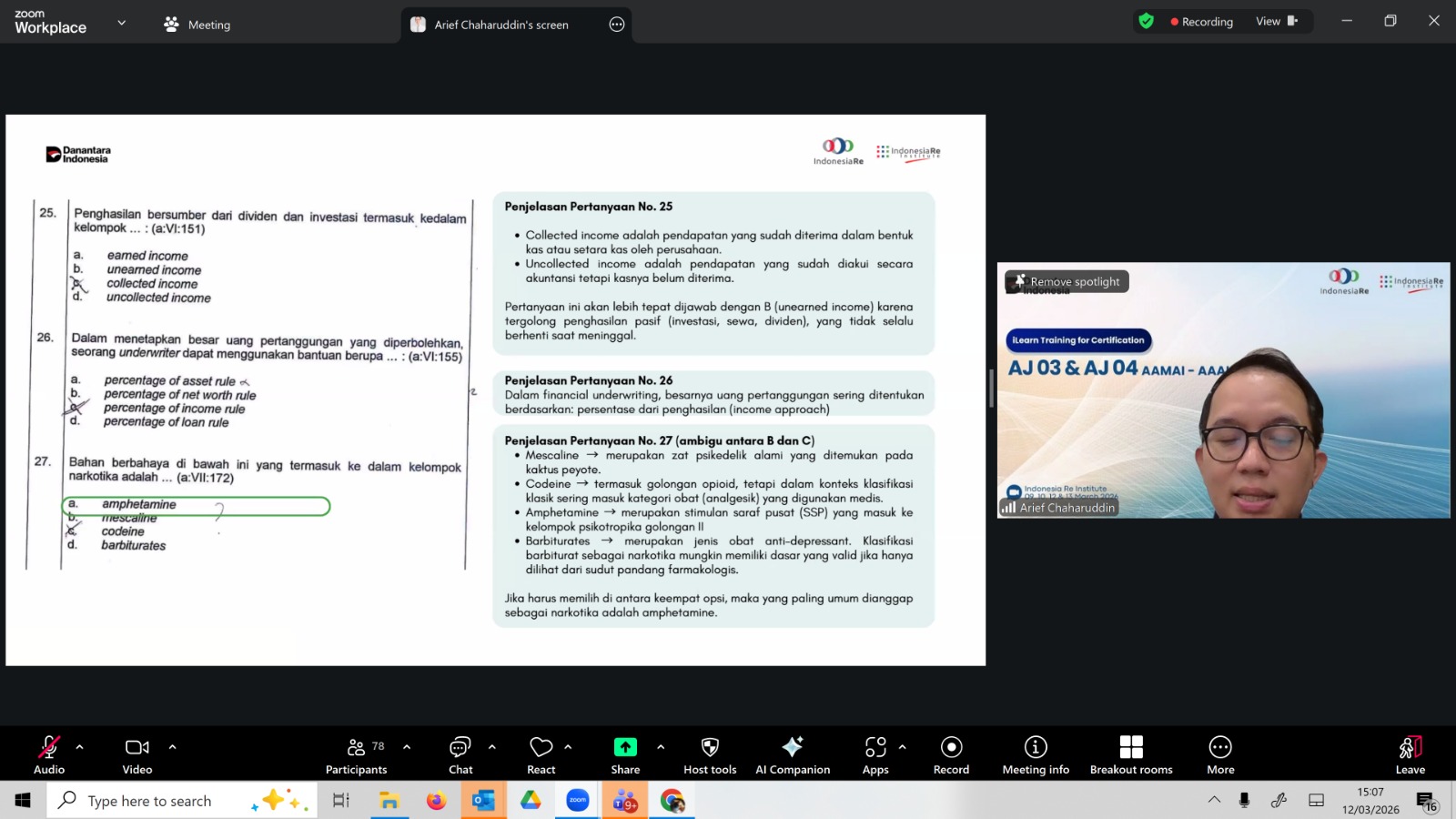Click the green Share screen icon
This screenshot has width=1456, height=819.
625,747
